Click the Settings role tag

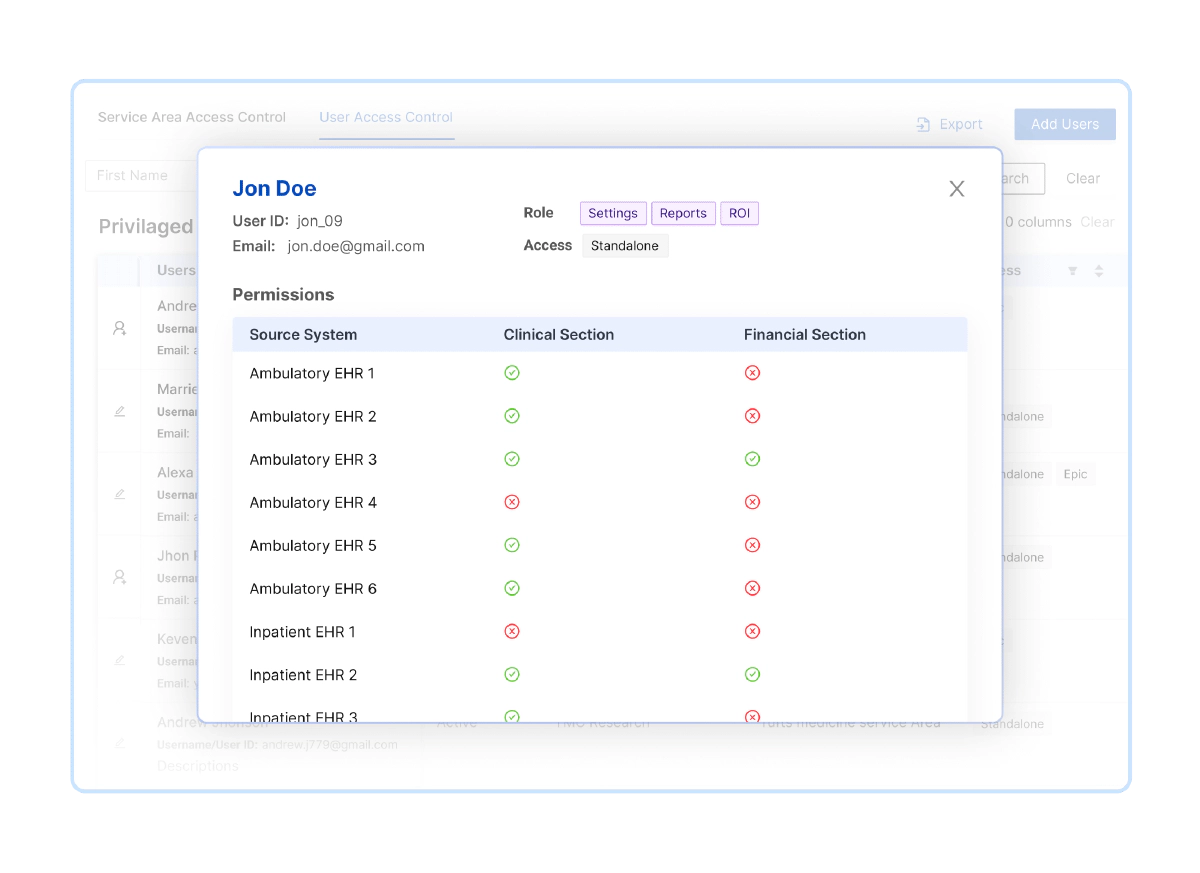pyautogui.click(x=613, y=213)
